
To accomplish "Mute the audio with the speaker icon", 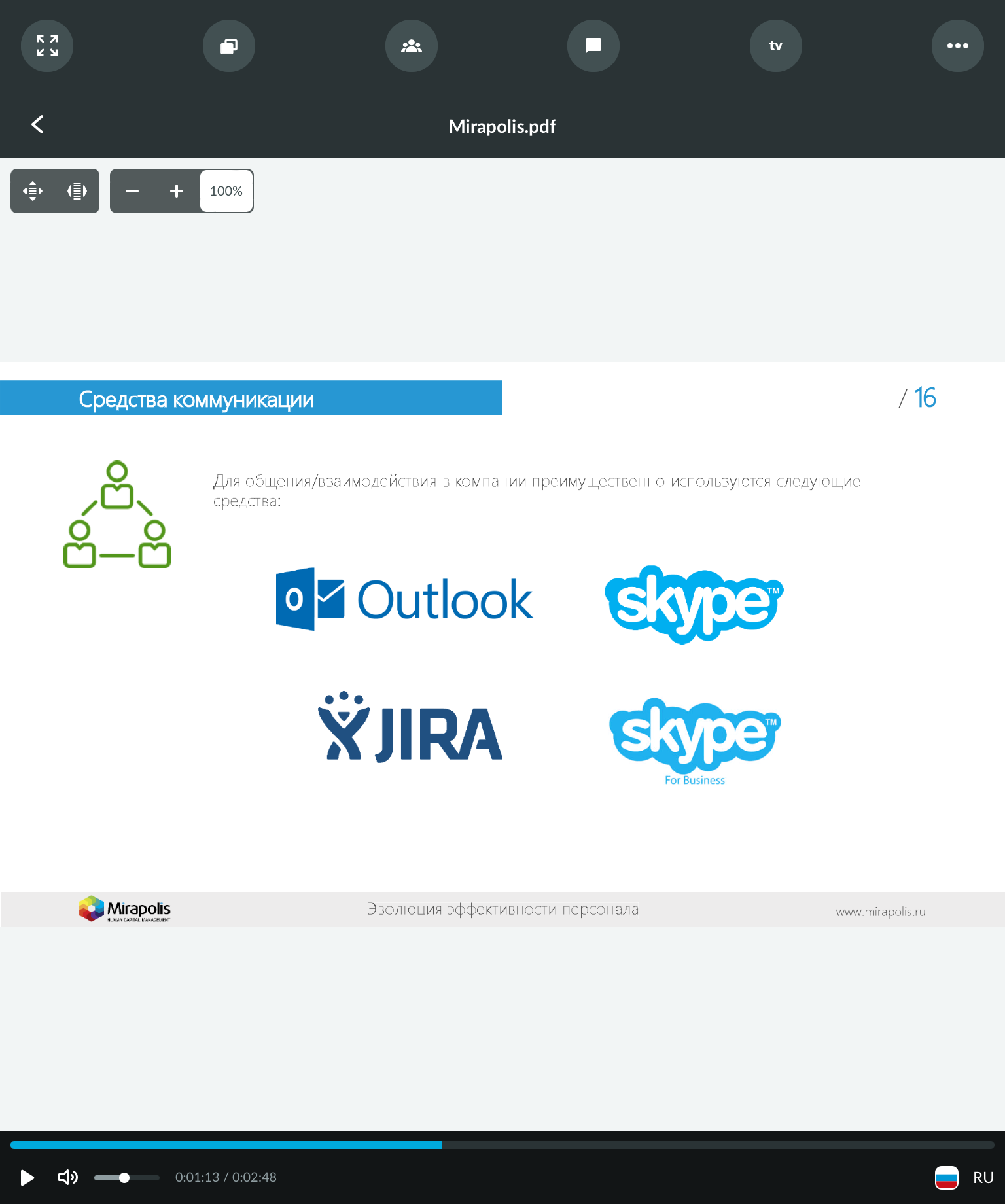I will point(68,1178).
